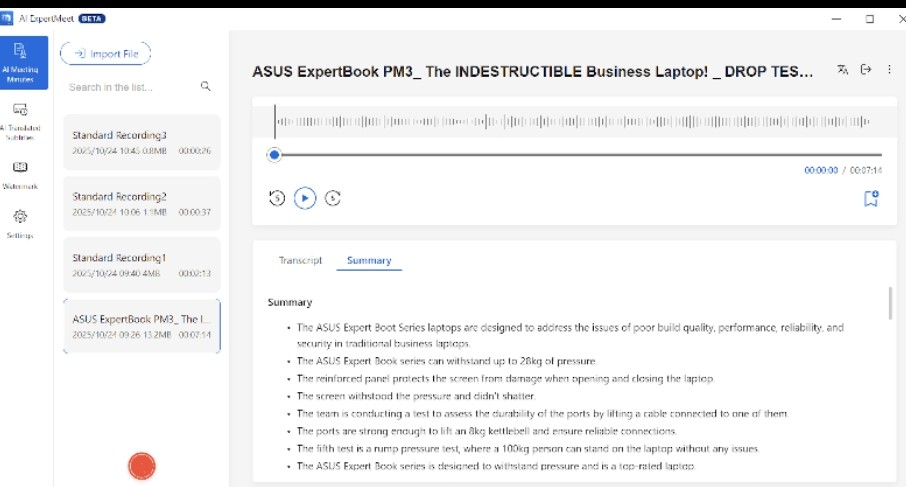This screenshot has width=906, height=487.
Task: Click the playback progress slider handle
Action: click(274, 155)
